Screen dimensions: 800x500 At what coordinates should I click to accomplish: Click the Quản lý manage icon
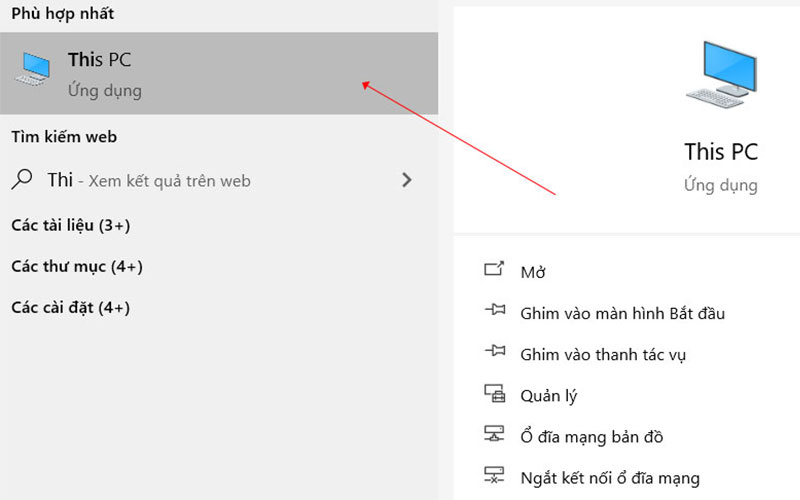tap(494, 393)
